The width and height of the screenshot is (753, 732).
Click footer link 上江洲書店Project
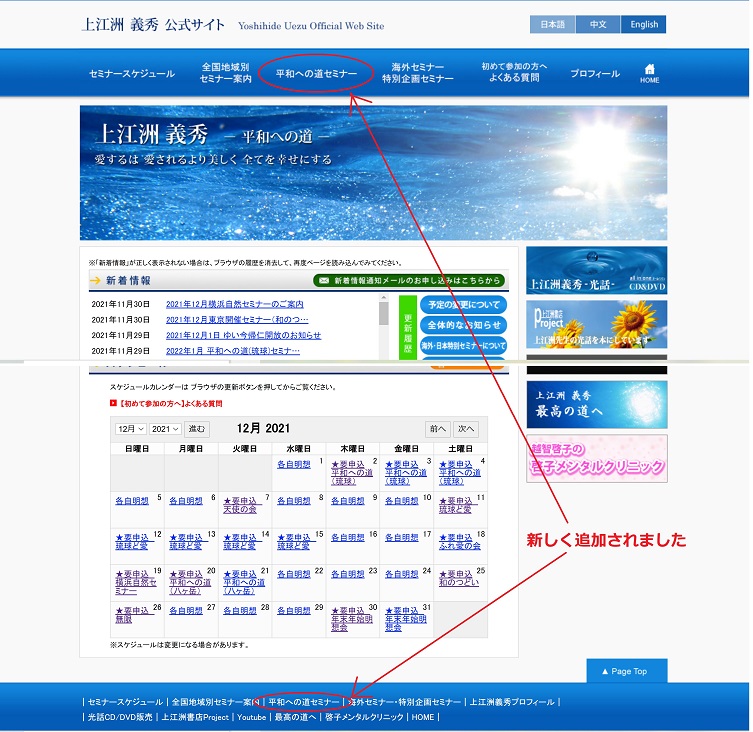195,717
